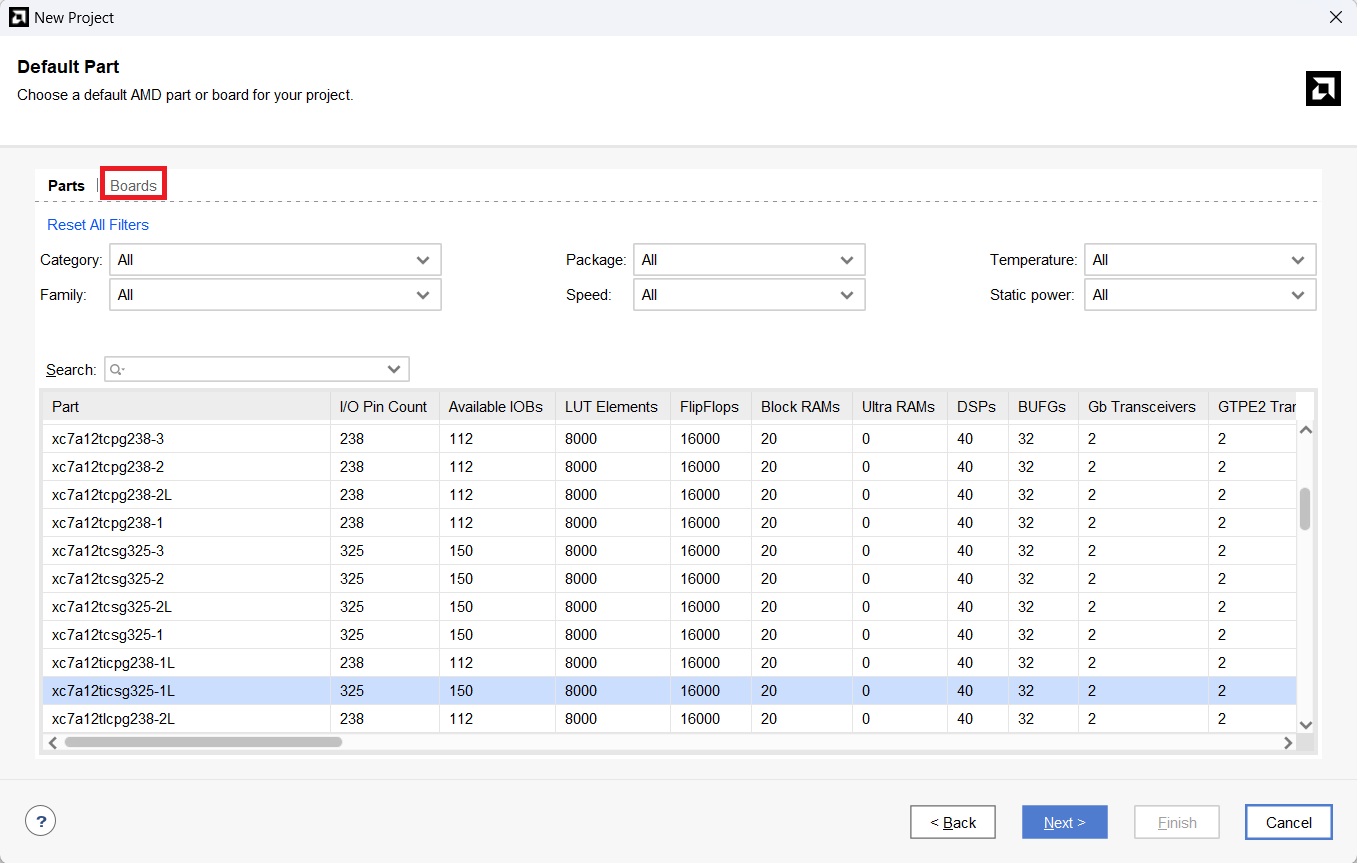This screenshot has height=863, width=1357.
Task: Click the Part column header
Action: pyautogui.click(x=185, y=407)
